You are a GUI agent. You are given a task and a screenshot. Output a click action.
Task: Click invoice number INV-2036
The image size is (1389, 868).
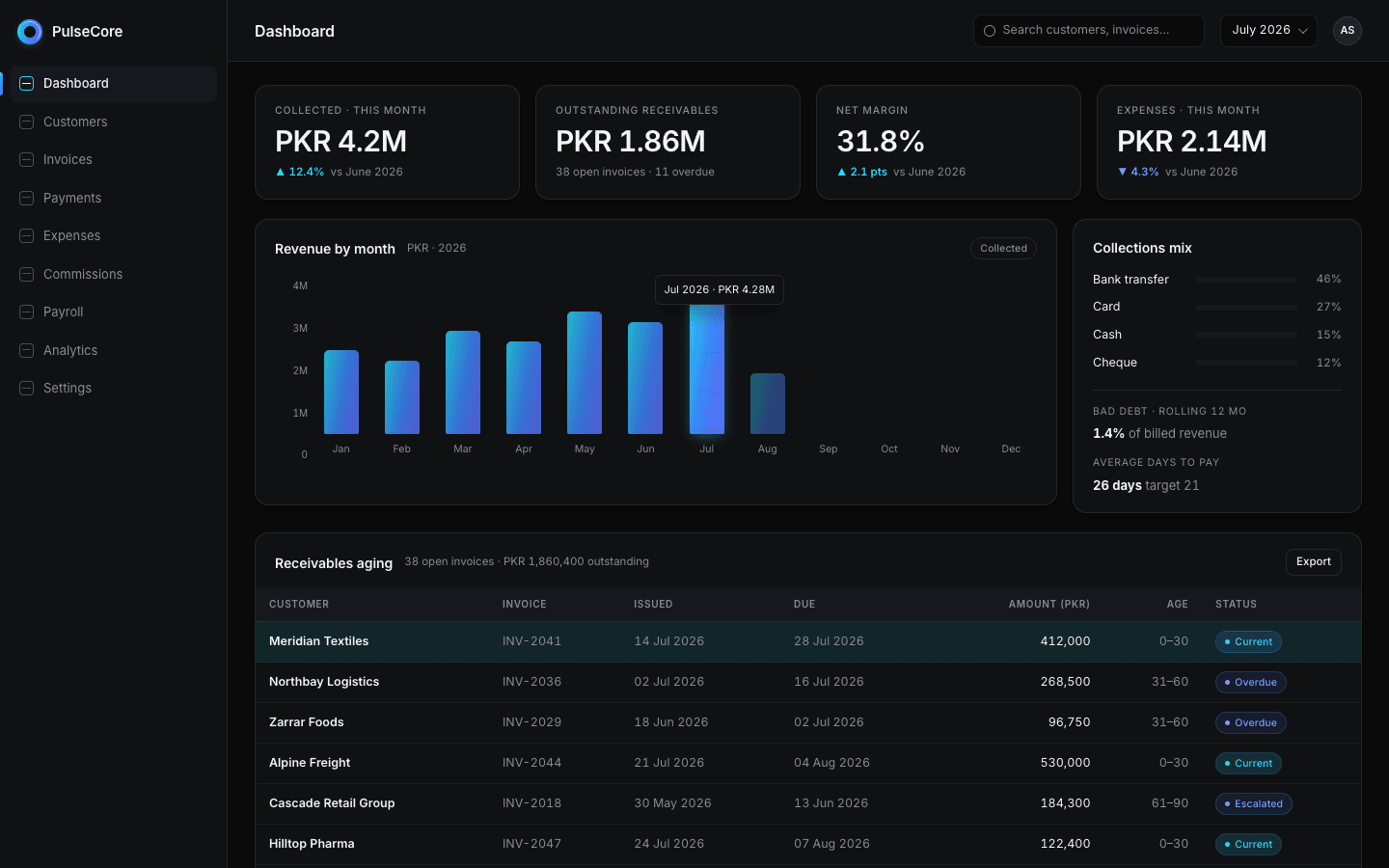(531, 682)
